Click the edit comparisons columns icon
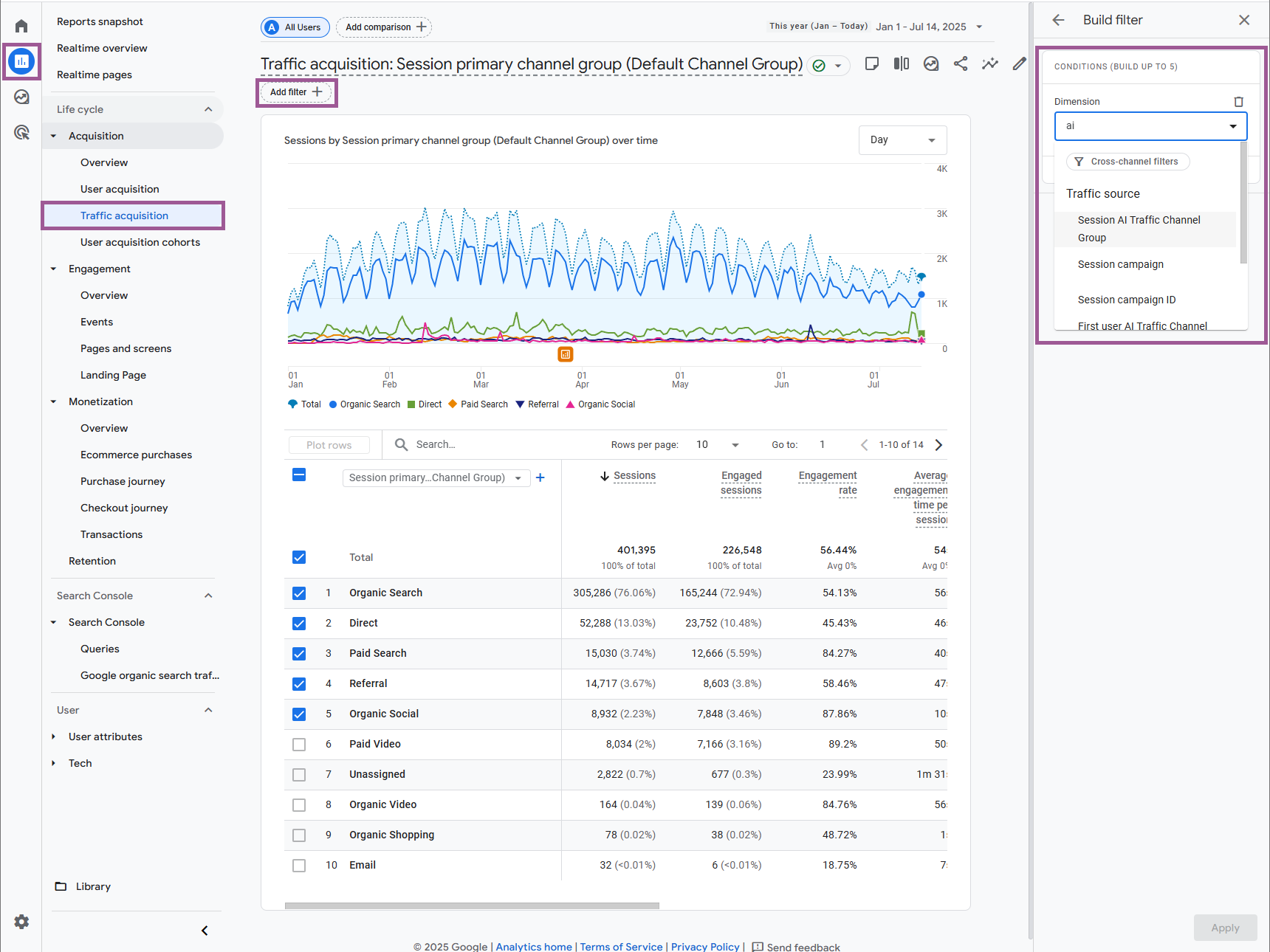The height and width of the screenshot is (952, 1270). (902, 63)
